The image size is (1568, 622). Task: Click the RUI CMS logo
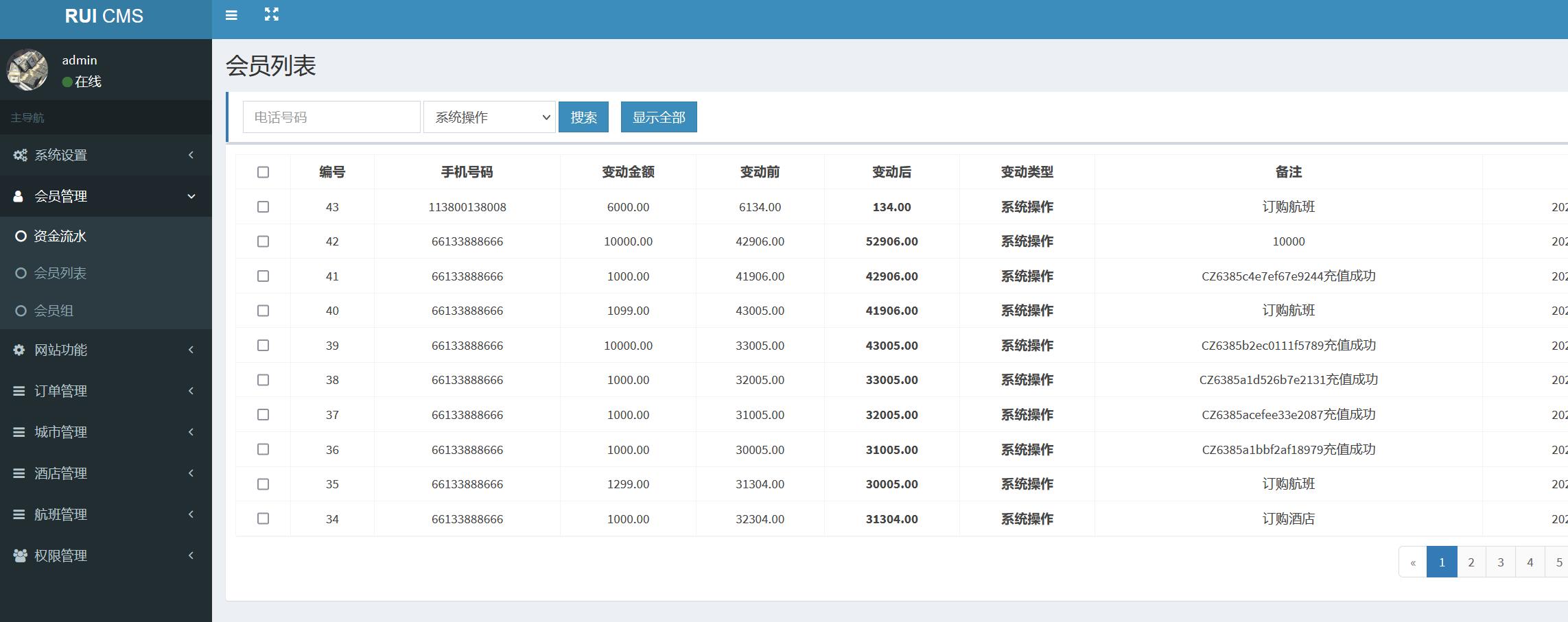click(x=104, y=16)
